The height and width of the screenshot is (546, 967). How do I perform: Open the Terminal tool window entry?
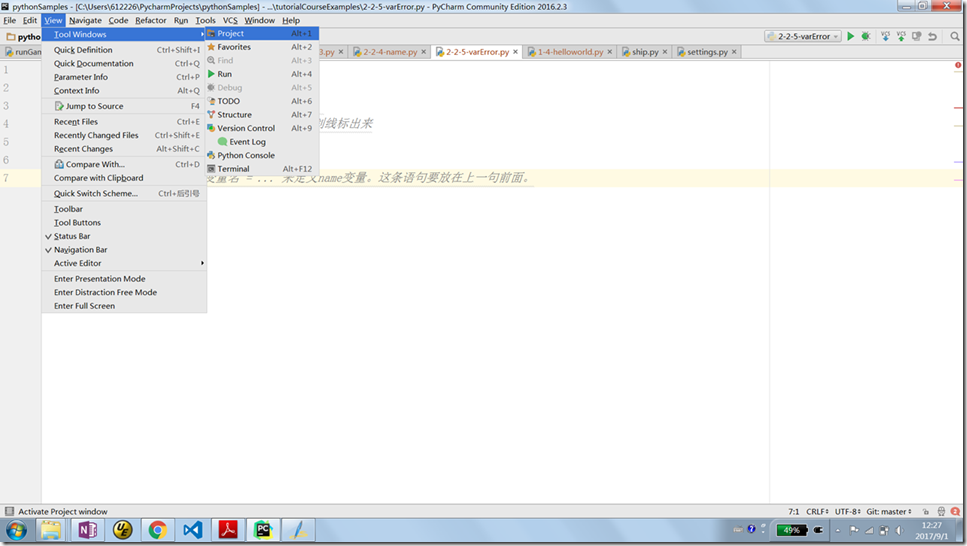[x=263, y=169]
